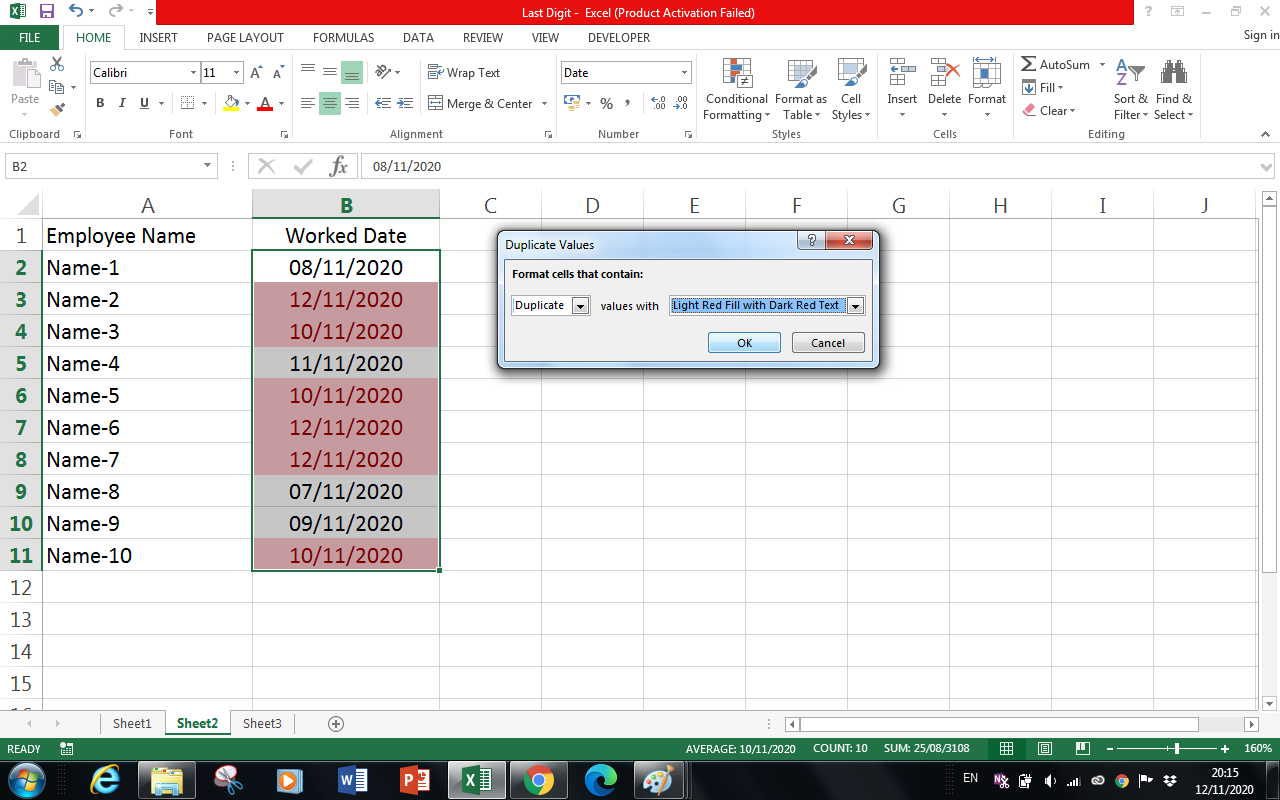Expand Light Red Fill format dropdown

pos(855,306)
